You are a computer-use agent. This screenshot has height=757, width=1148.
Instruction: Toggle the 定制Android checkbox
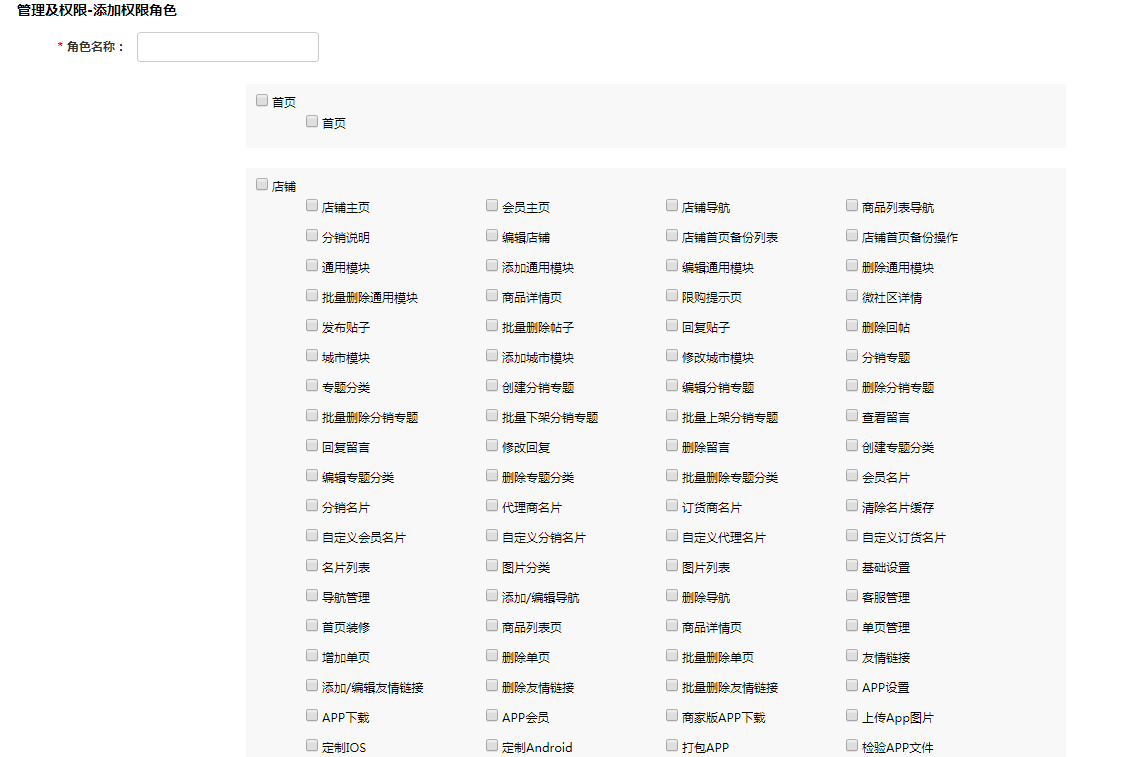492,746
